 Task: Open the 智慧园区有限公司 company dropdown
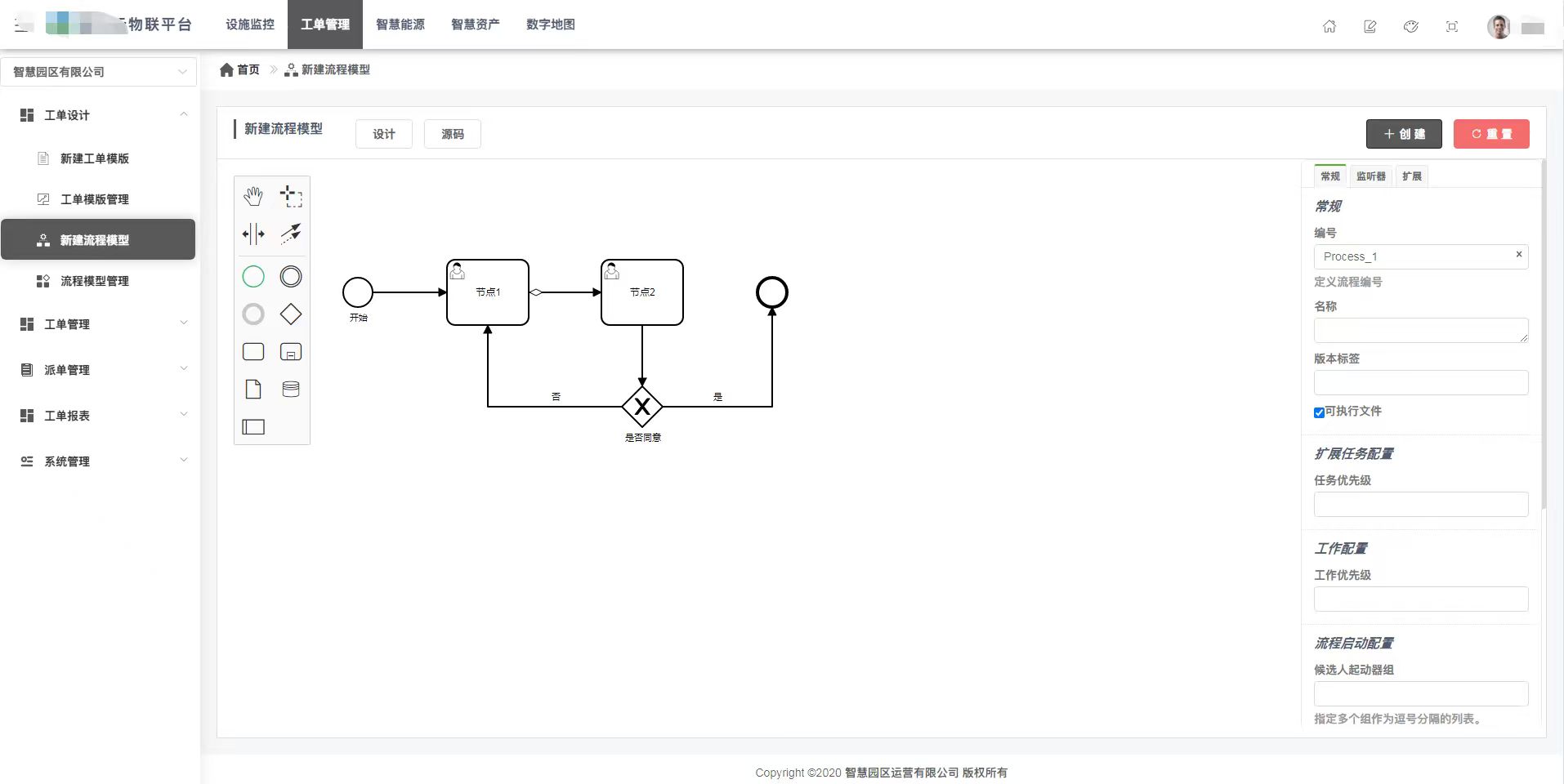(99, 72)
